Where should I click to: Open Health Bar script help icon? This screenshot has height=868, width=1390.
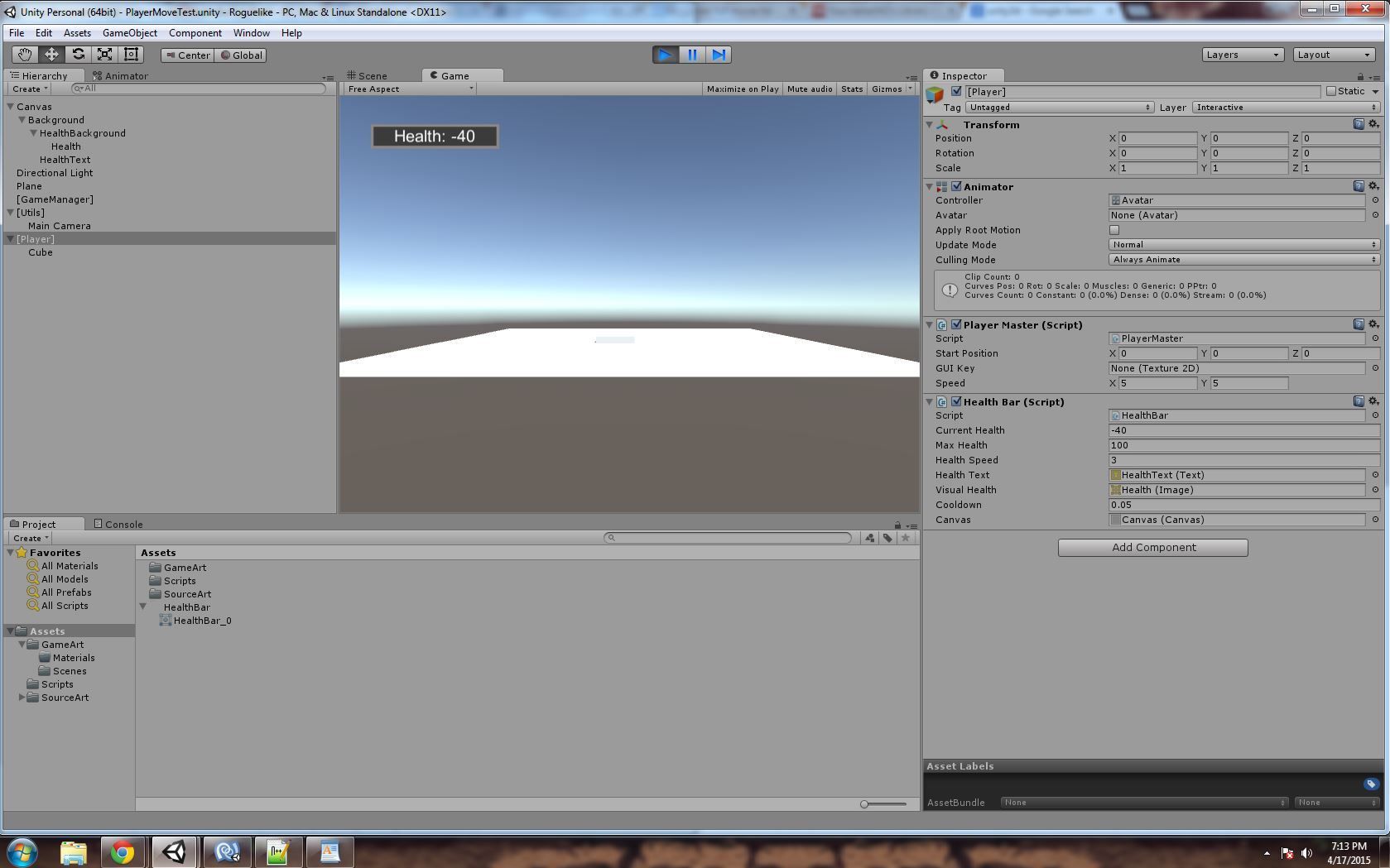coord(1359,401)
